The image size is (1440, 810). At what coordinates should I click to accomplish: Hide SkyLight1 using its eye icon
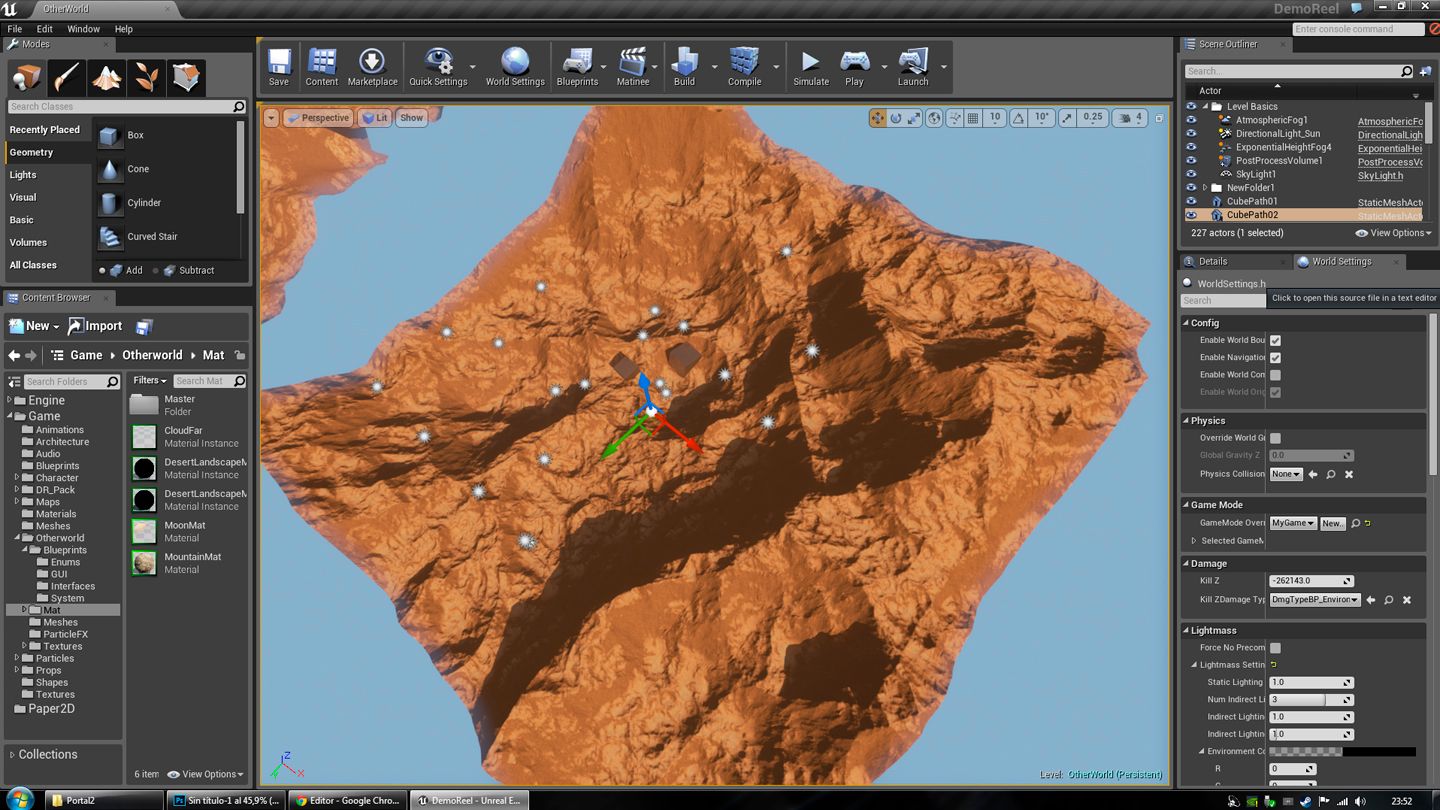point(1191,174)
